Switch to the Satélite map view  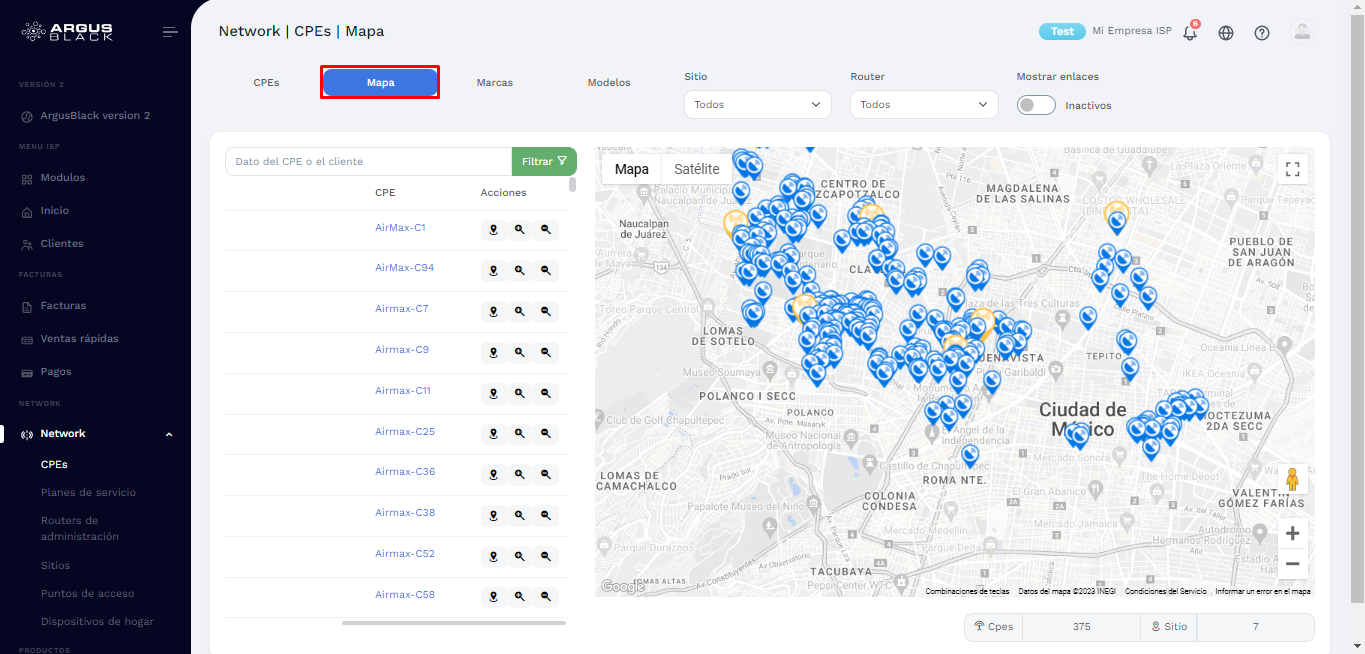click(695, 168)
